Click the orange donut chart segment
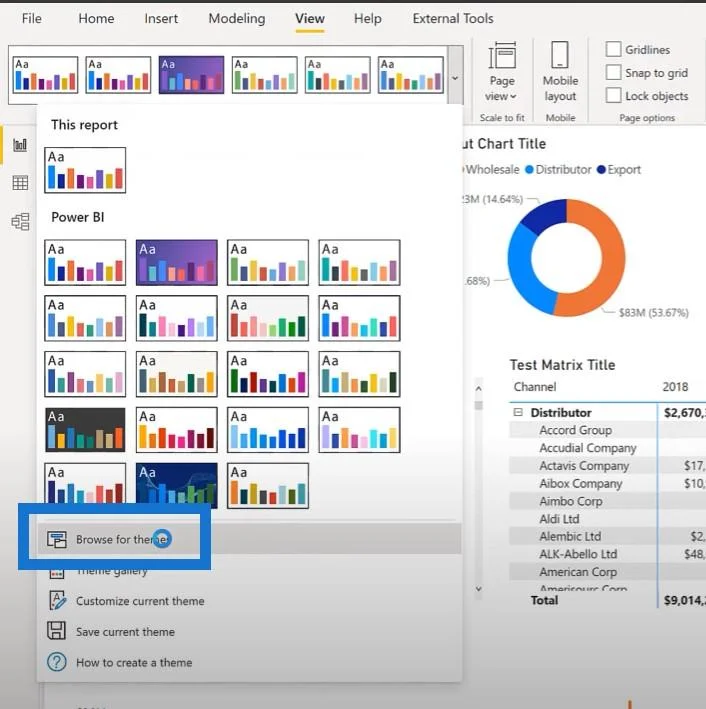Screen dimensions: 706x709 coord(611,262)
